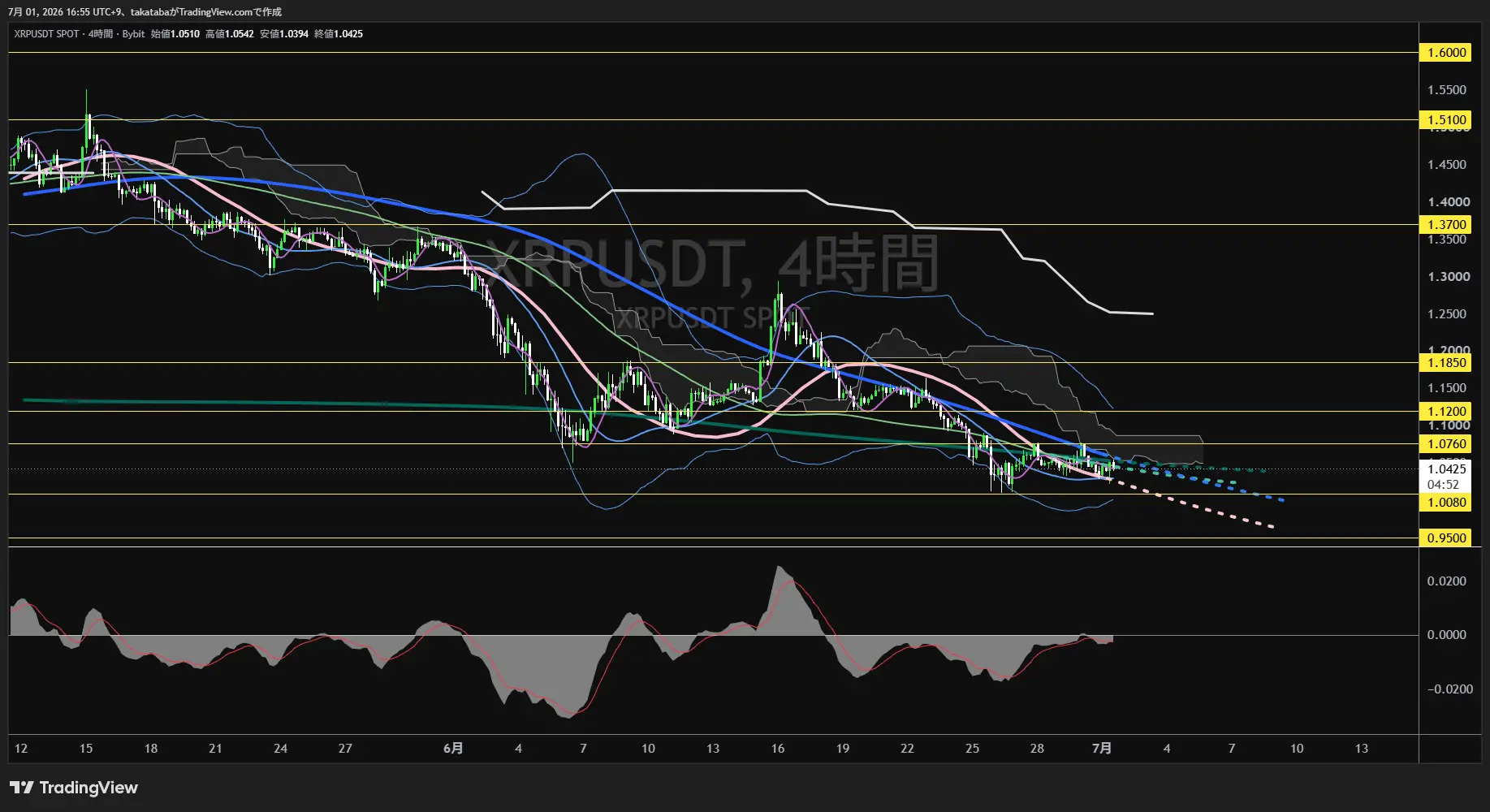Select the 1.5100 horizontal line price tag
Viewport: 1490px width, 812px height.
point(1446,120)
